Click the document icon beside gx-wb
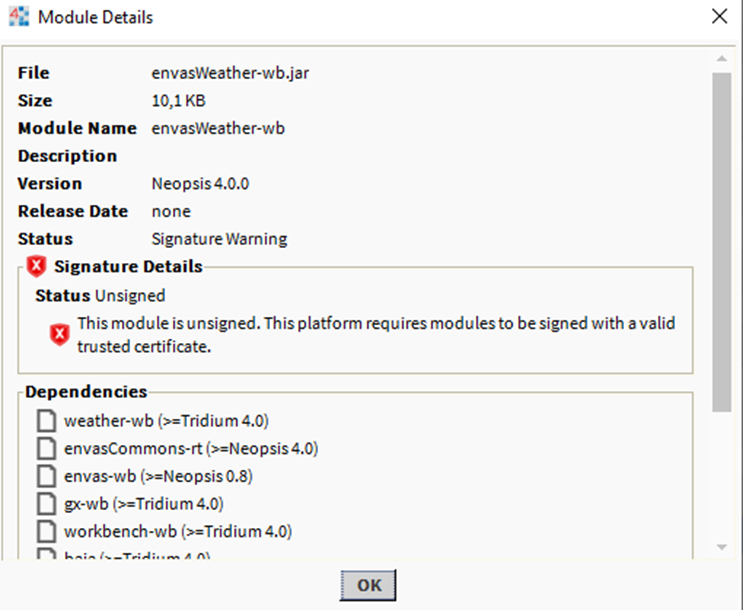This screenshot has height=610, width=743. coord(46,504)
